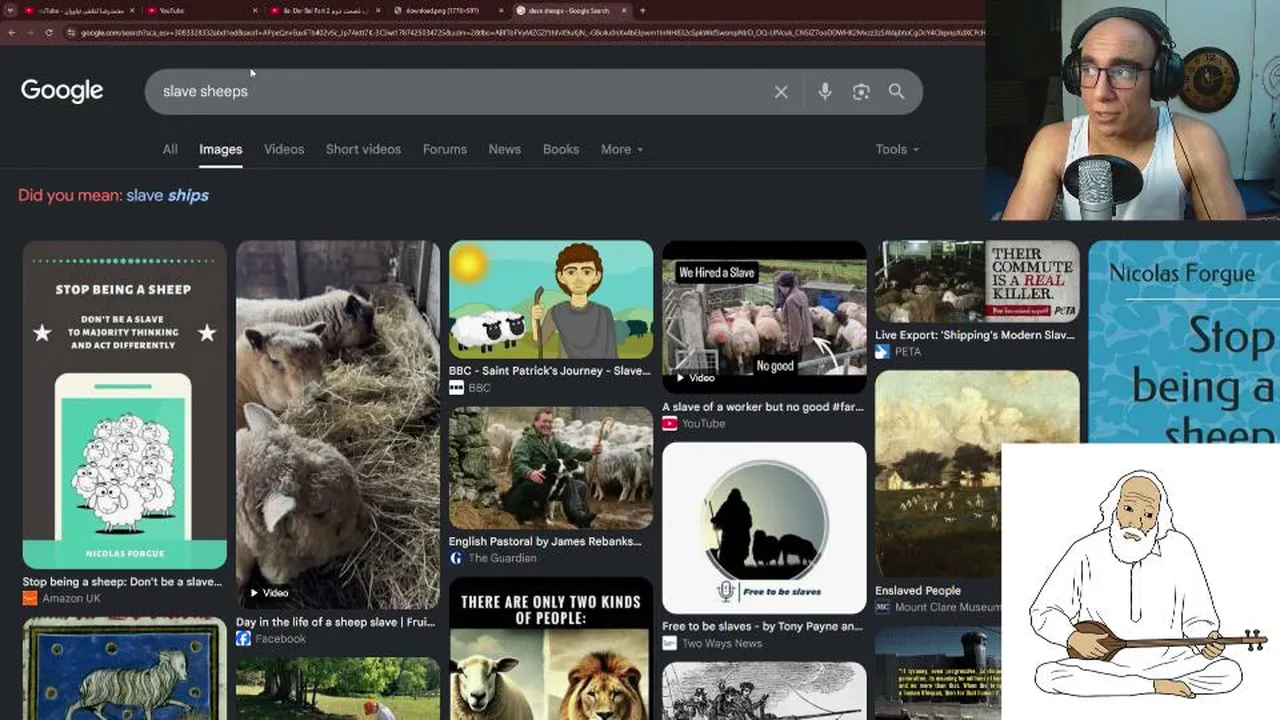
Task: Start voice search with the microphone icon
Action: pyautogui.click(x=825, y=92)
